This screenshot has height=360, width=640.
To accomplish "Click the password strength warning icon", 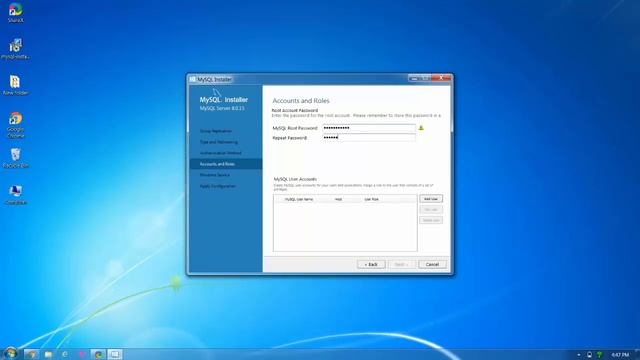I will click(421, 128).
